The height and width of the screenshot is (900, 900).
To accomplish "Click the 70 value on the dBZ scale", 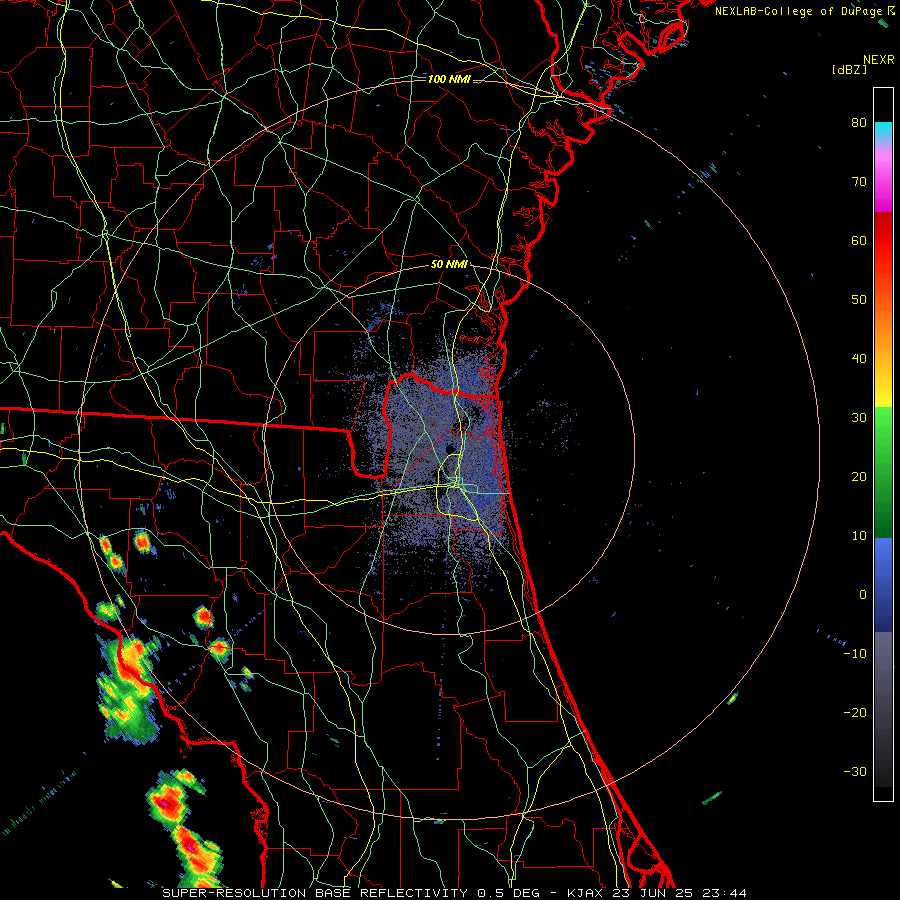I will pyautogui.click(x=859, y=182).
